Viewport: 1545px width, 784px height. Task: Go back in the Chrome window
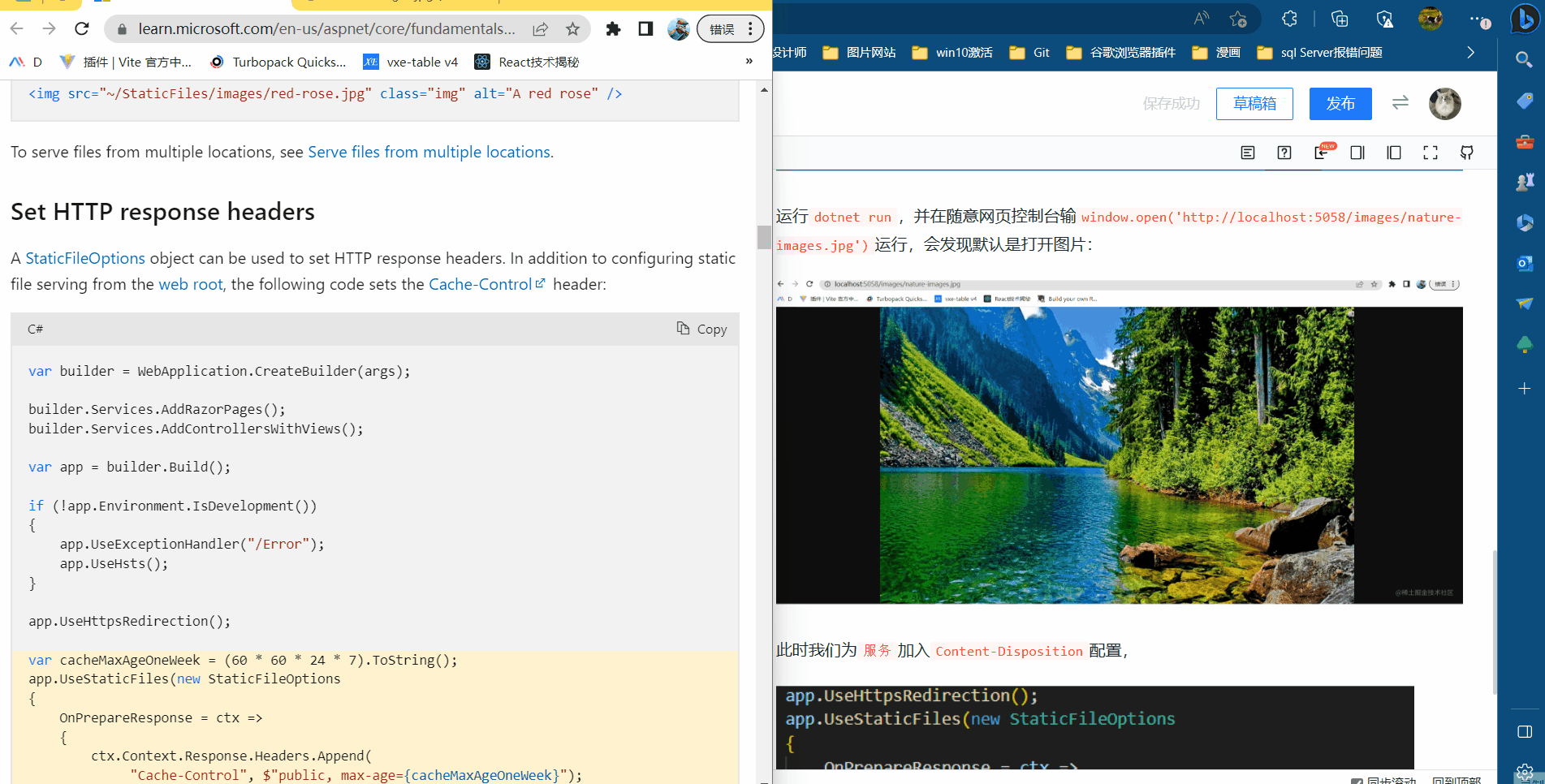[x=17, y=29]
